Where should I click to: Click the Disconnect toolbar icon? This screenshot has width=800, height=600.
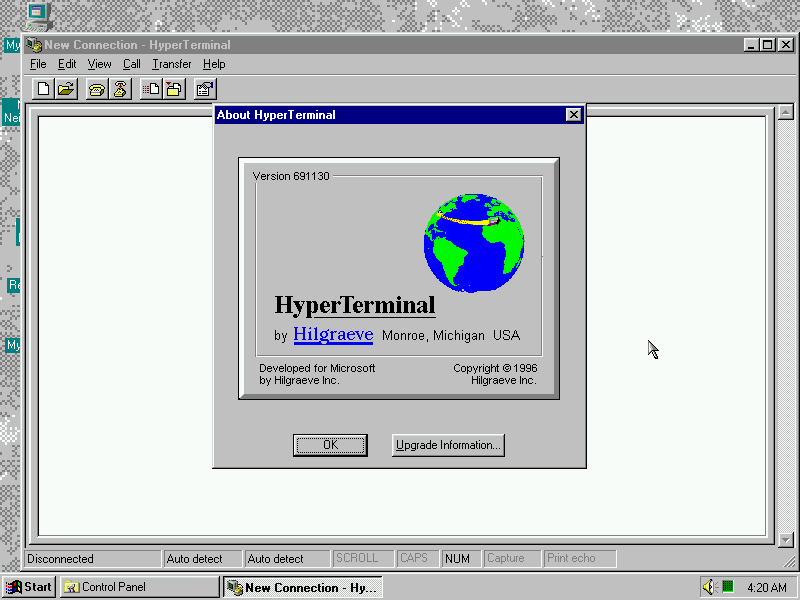(x=119, y=89)
